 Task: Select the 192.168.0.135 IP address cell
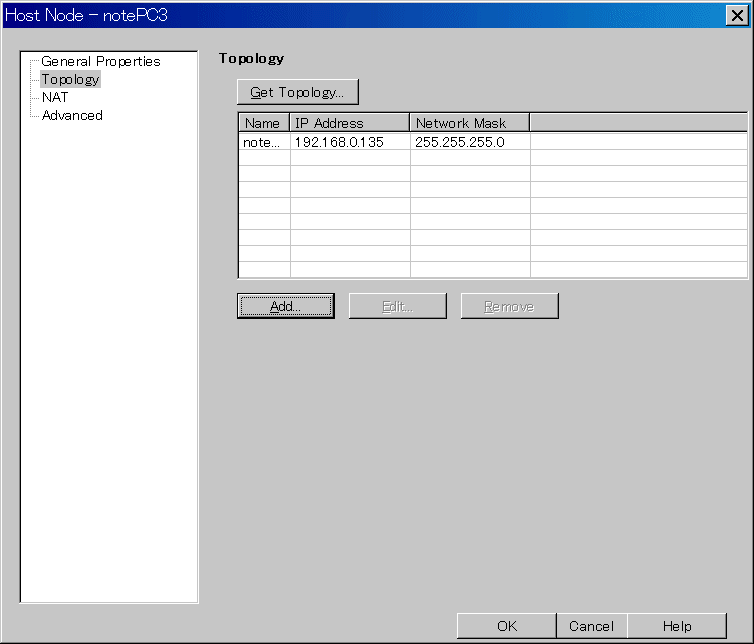tap(349, 142)
